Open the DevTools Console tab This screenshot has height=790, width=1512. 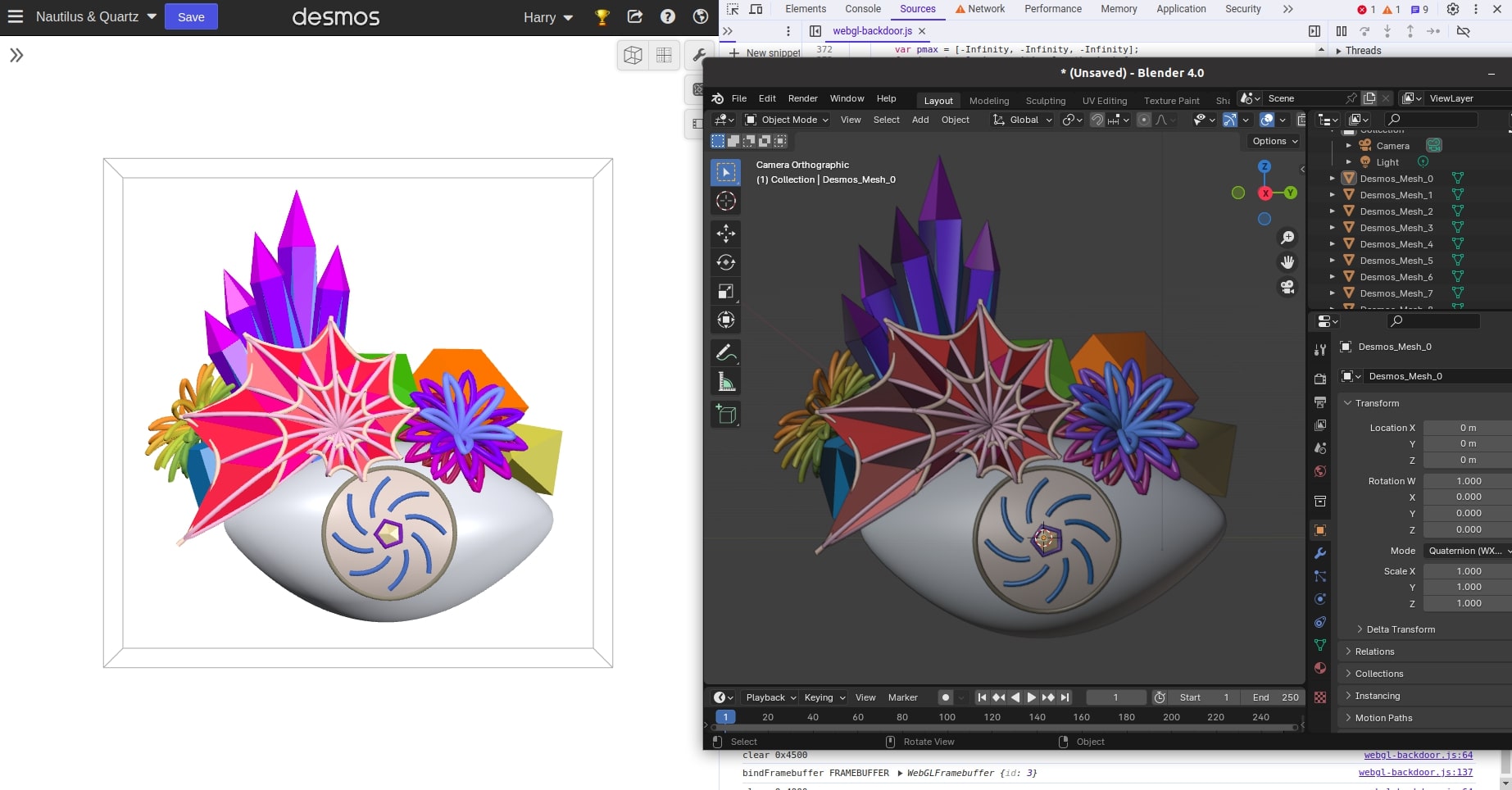coord(863,9)
